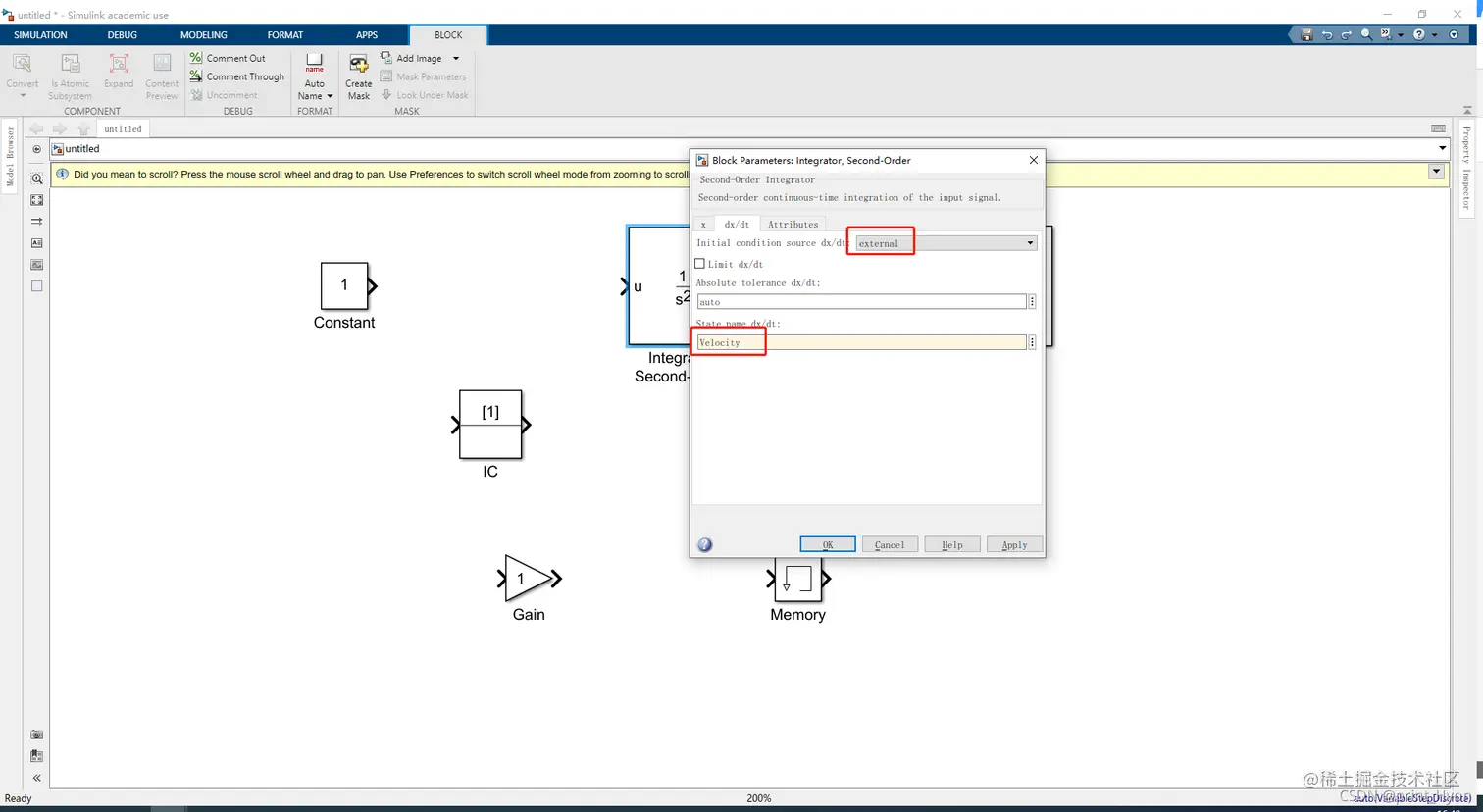The image size is (1483, 812).
Task: Click the dialog Help button
Action: click(x=952, y=545)
